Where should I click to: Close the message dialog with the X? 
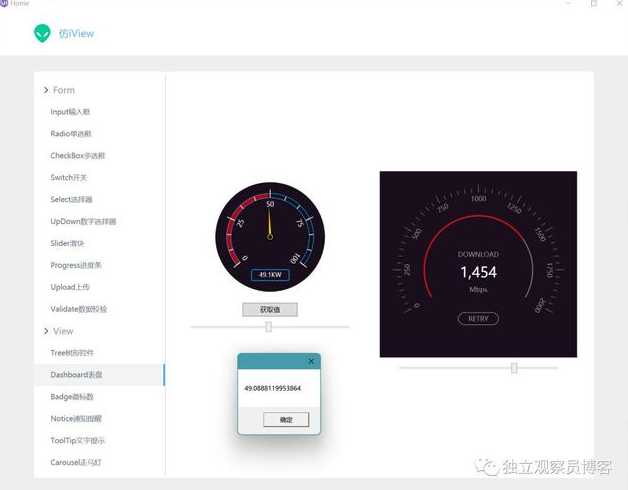pos(311,361)
